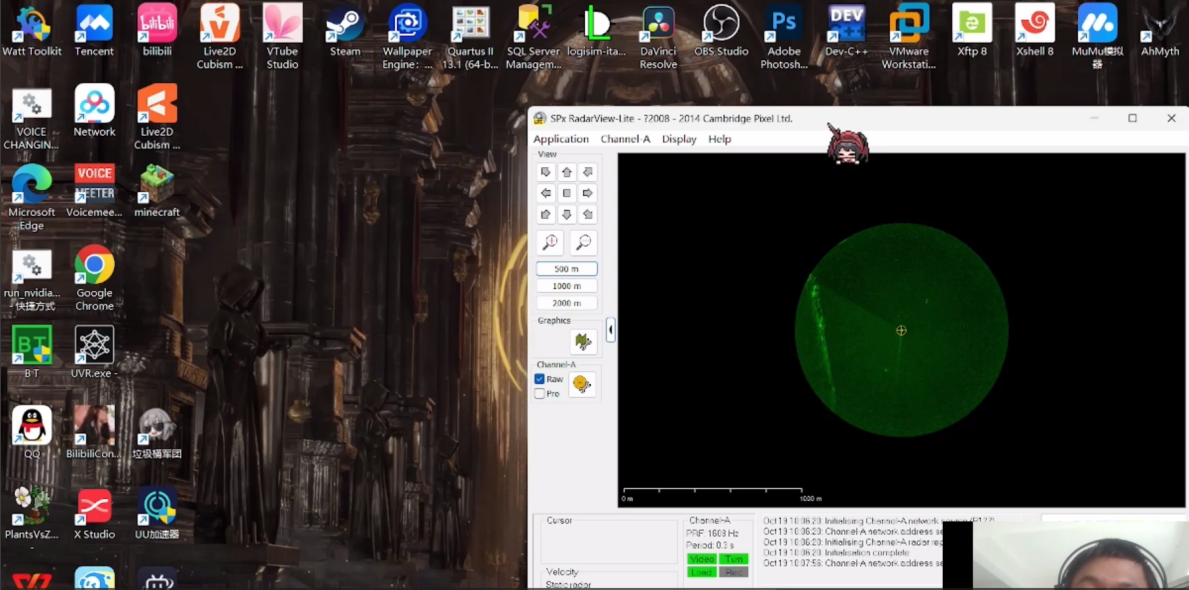This screenshot has height=590, width=1189.
Task: Open UU加速器 desktop shortcut
Action: [x=157, y=513]
